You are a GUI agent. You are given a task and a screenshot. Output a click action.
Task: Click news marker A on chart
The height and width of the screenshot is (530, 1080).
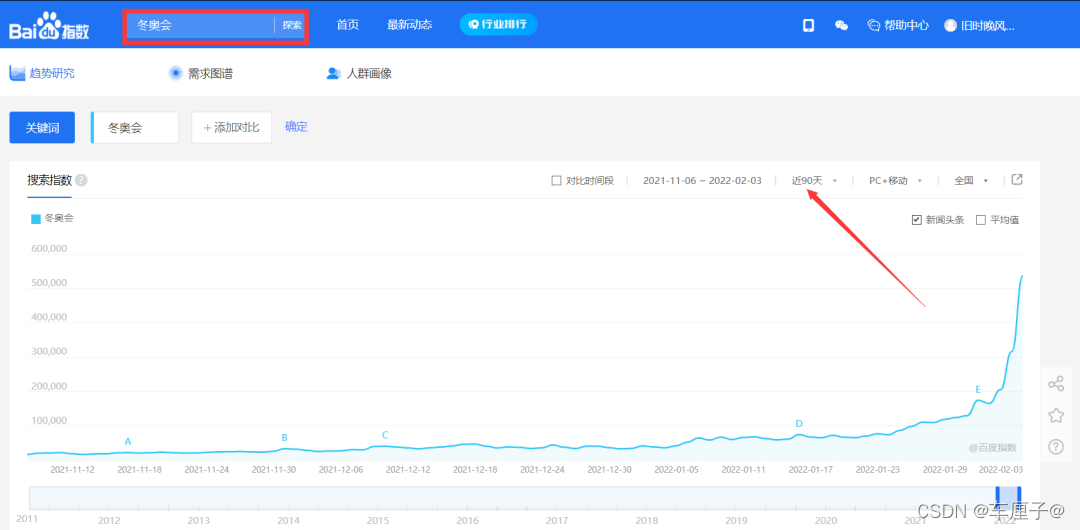(x=127, y=441)
